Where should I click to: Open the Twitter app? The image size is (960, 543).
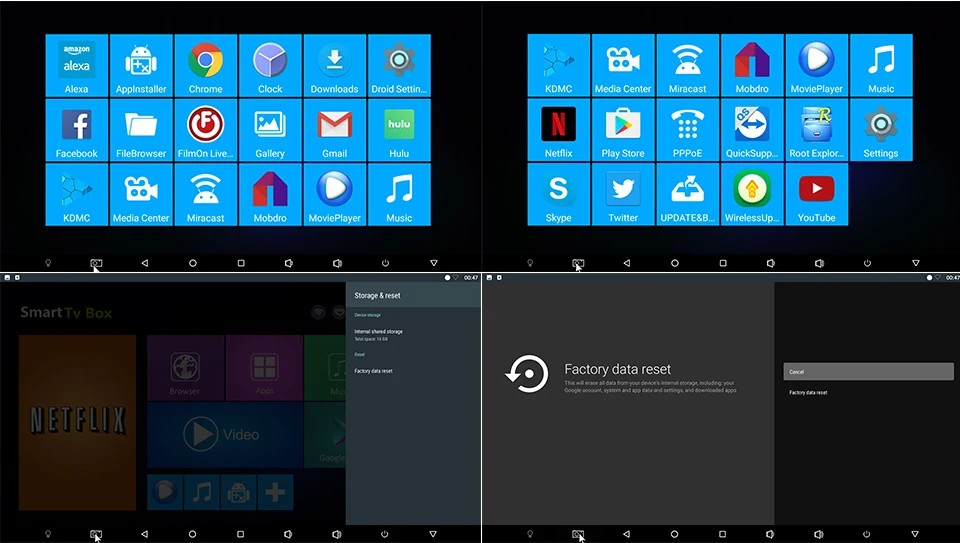tap(623, 195)
